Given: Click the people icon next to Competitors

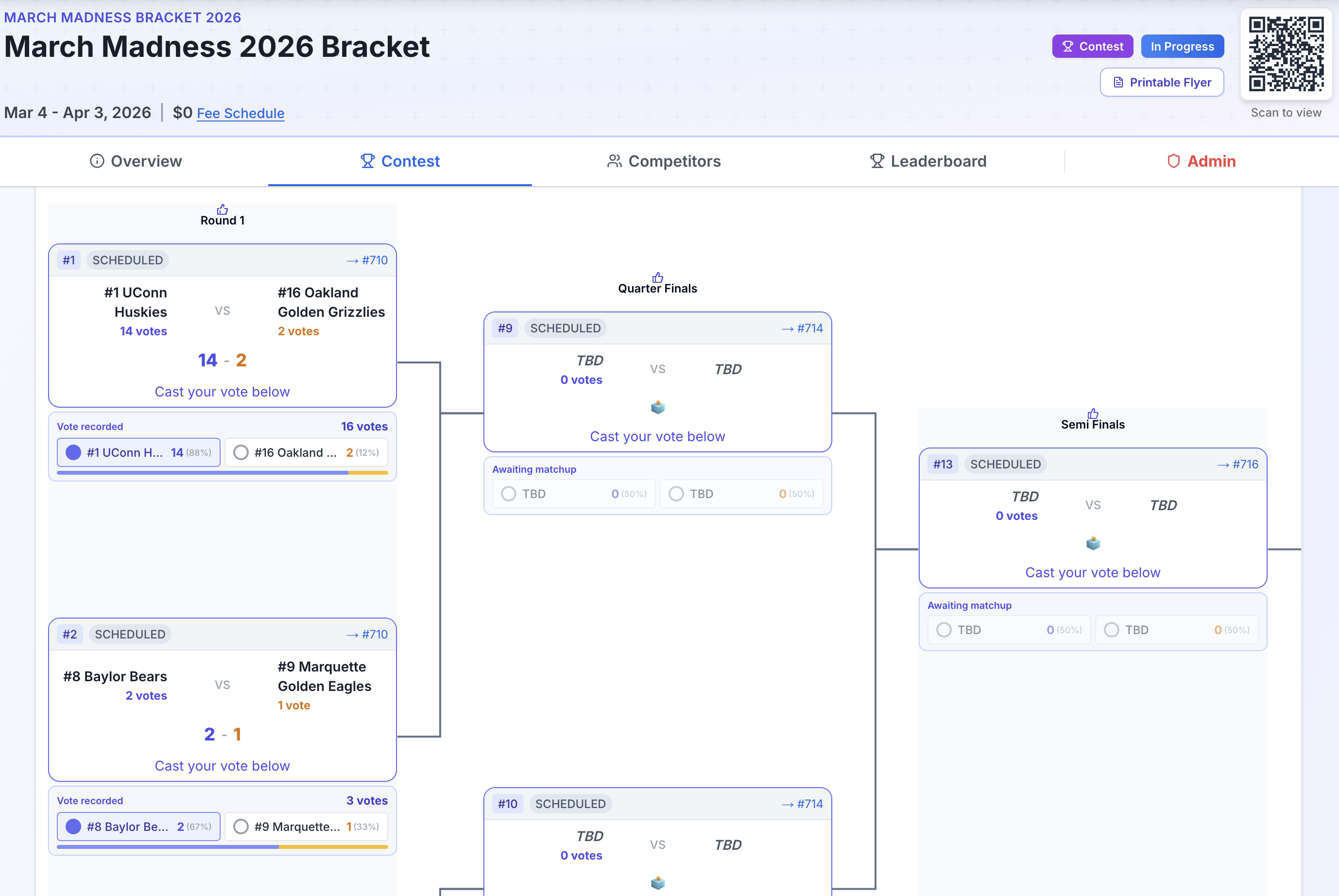Looking at the screenshot, I should 615,161.
